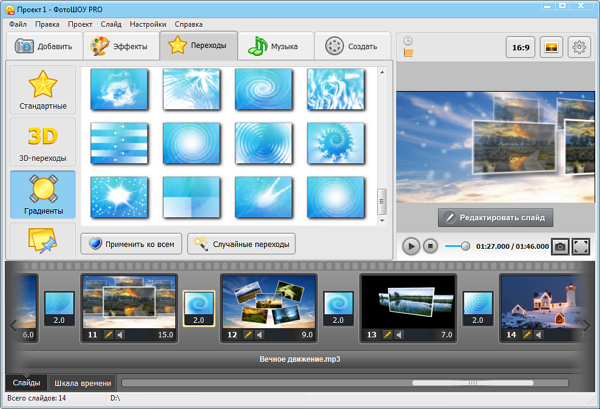Image resolution: width=600 pixels, height=409 pixels.
Task: Click Применить ко всем button
Action: click(131, 244)
